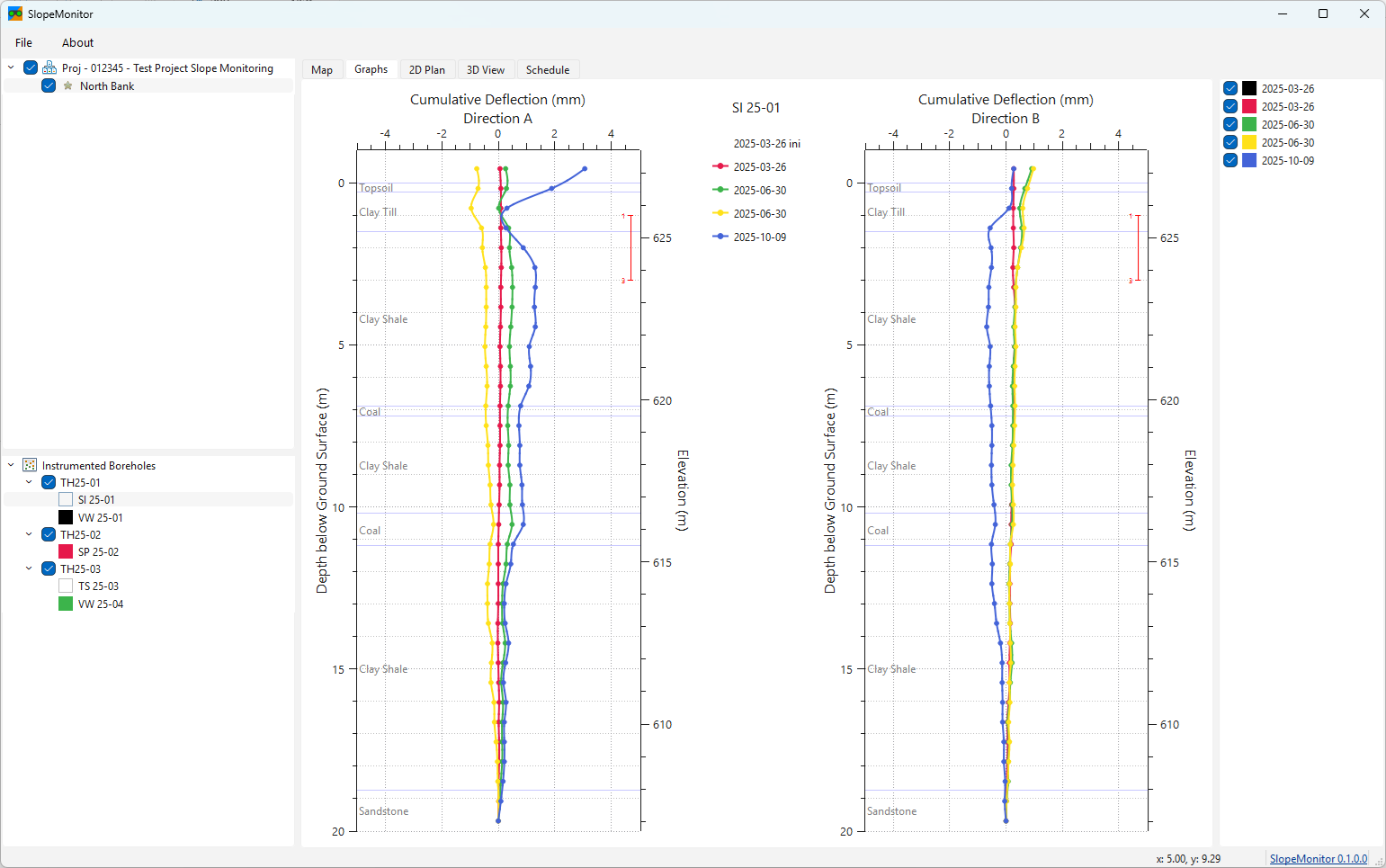The height and width of the screenshot is (868, 1386).
Task: Uncheck the North Bank checkbox
Action: point(49,86)
